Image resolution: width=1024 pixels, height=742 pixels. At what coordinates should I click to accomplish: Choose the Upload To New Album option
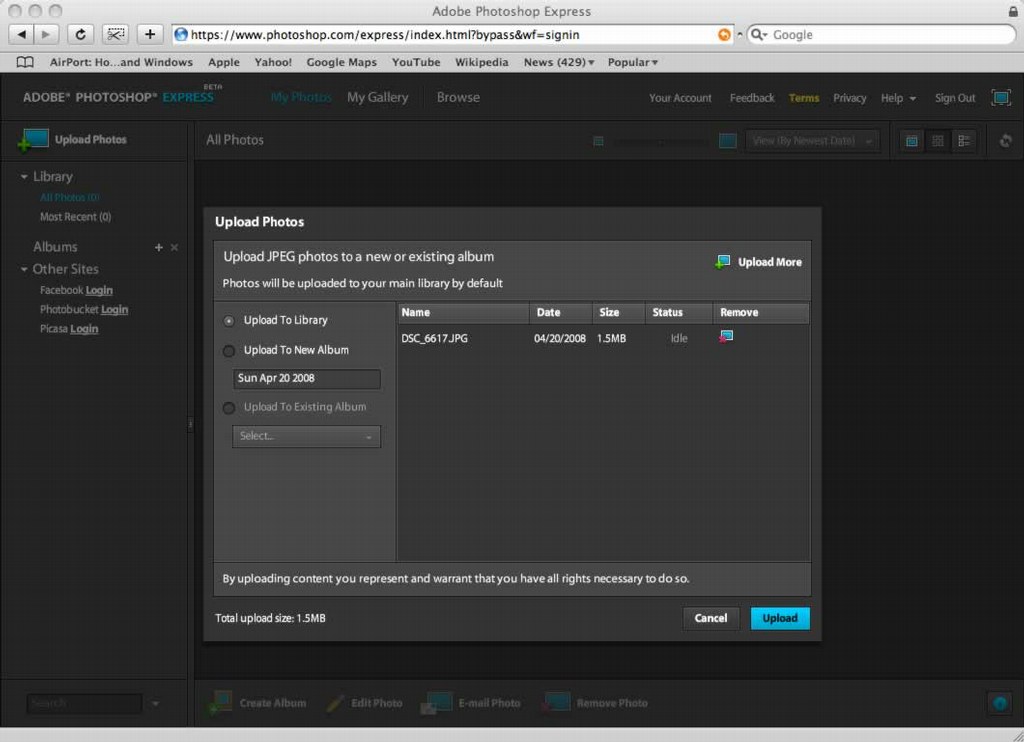point(229,351)
